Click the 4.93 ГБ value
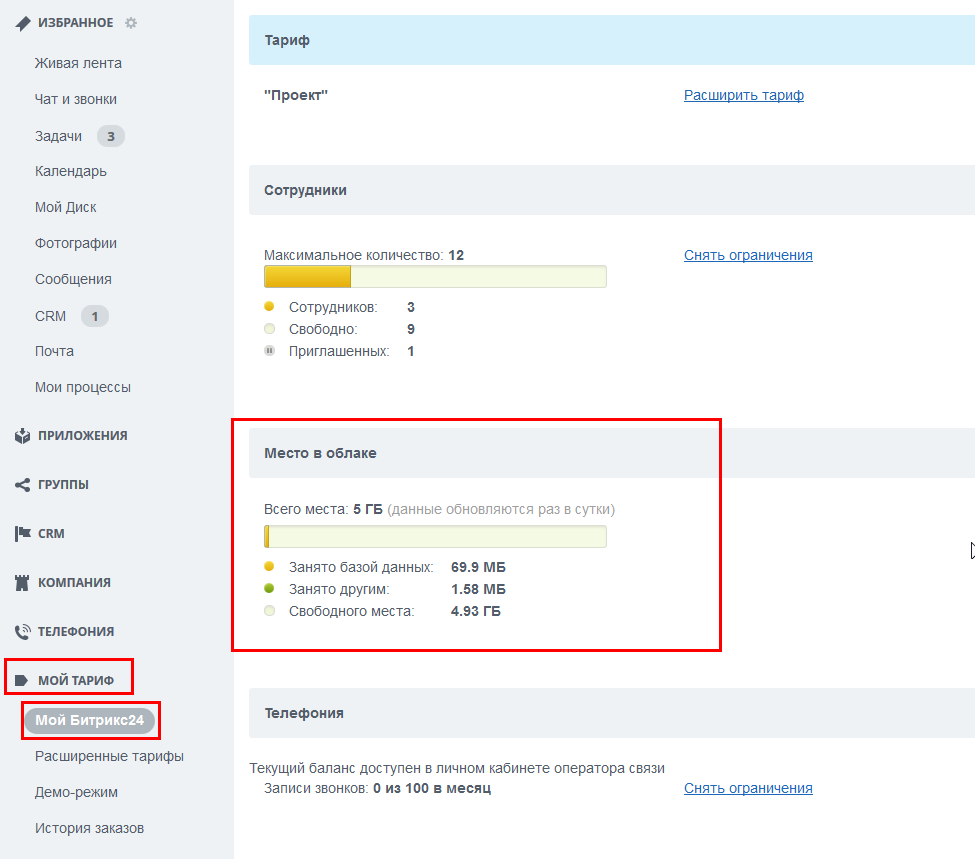 [x=476, y=611]
